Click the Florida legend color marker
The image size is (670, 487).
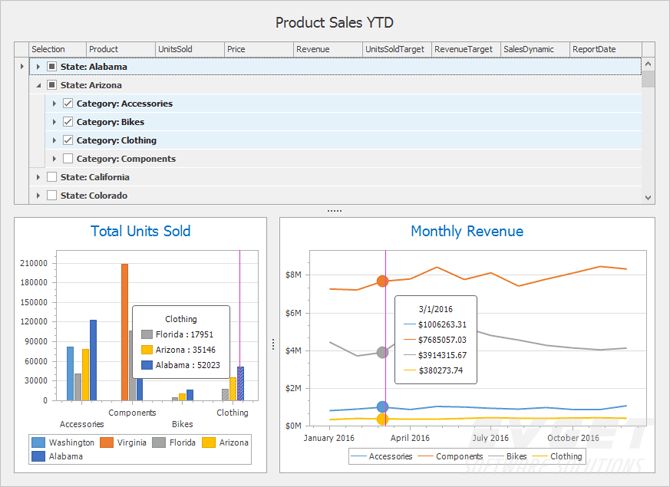click(159, 443)
